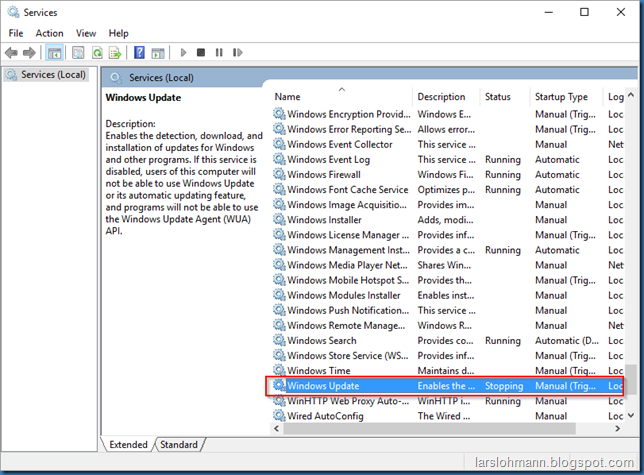Screen dimensions: 644x475
Task: Open the Help menu
Action: [118, 33]
